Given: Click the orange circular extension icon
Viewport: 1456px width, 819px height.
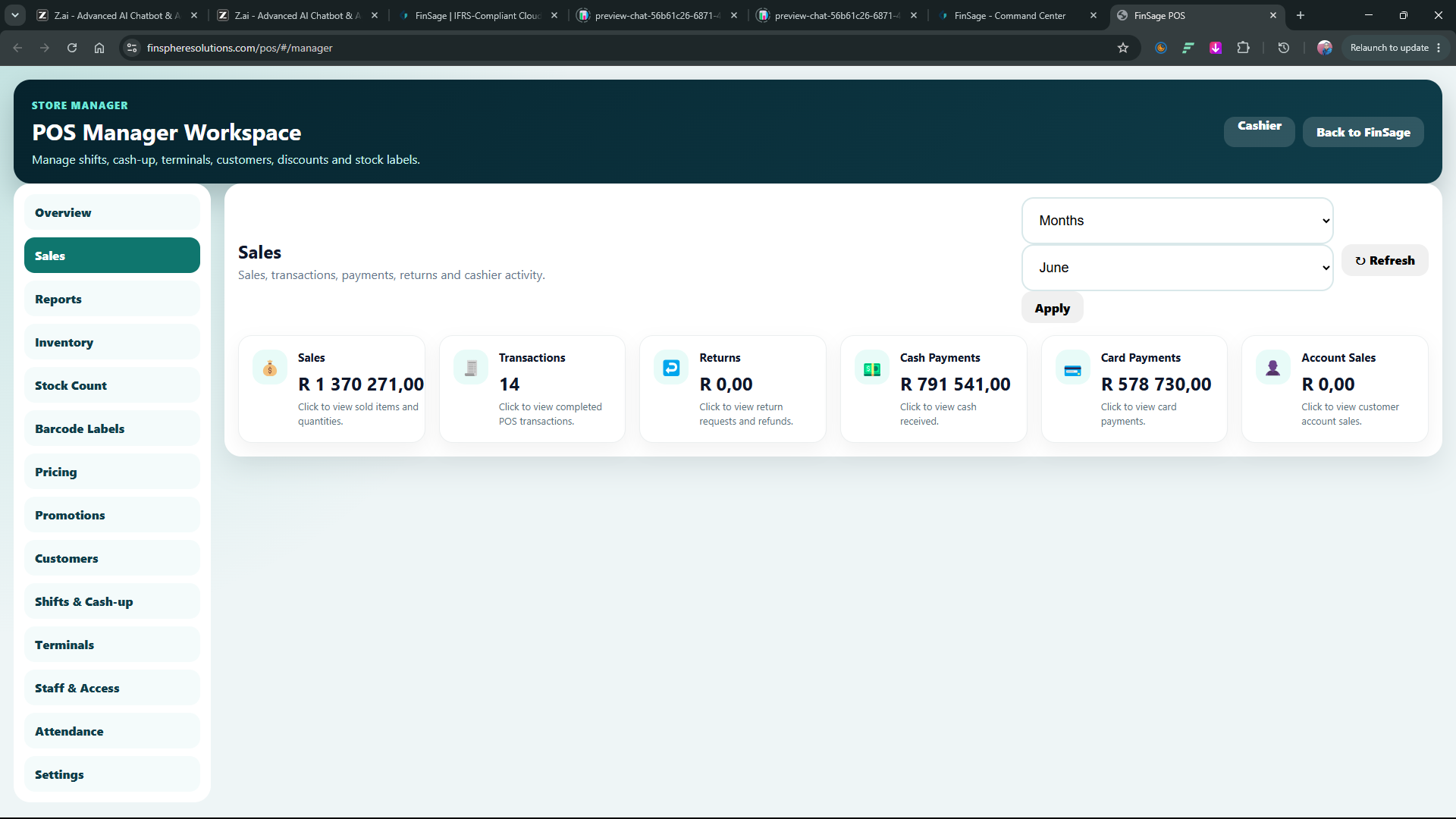Looking at the screenshot, I should click(1161, 48).
